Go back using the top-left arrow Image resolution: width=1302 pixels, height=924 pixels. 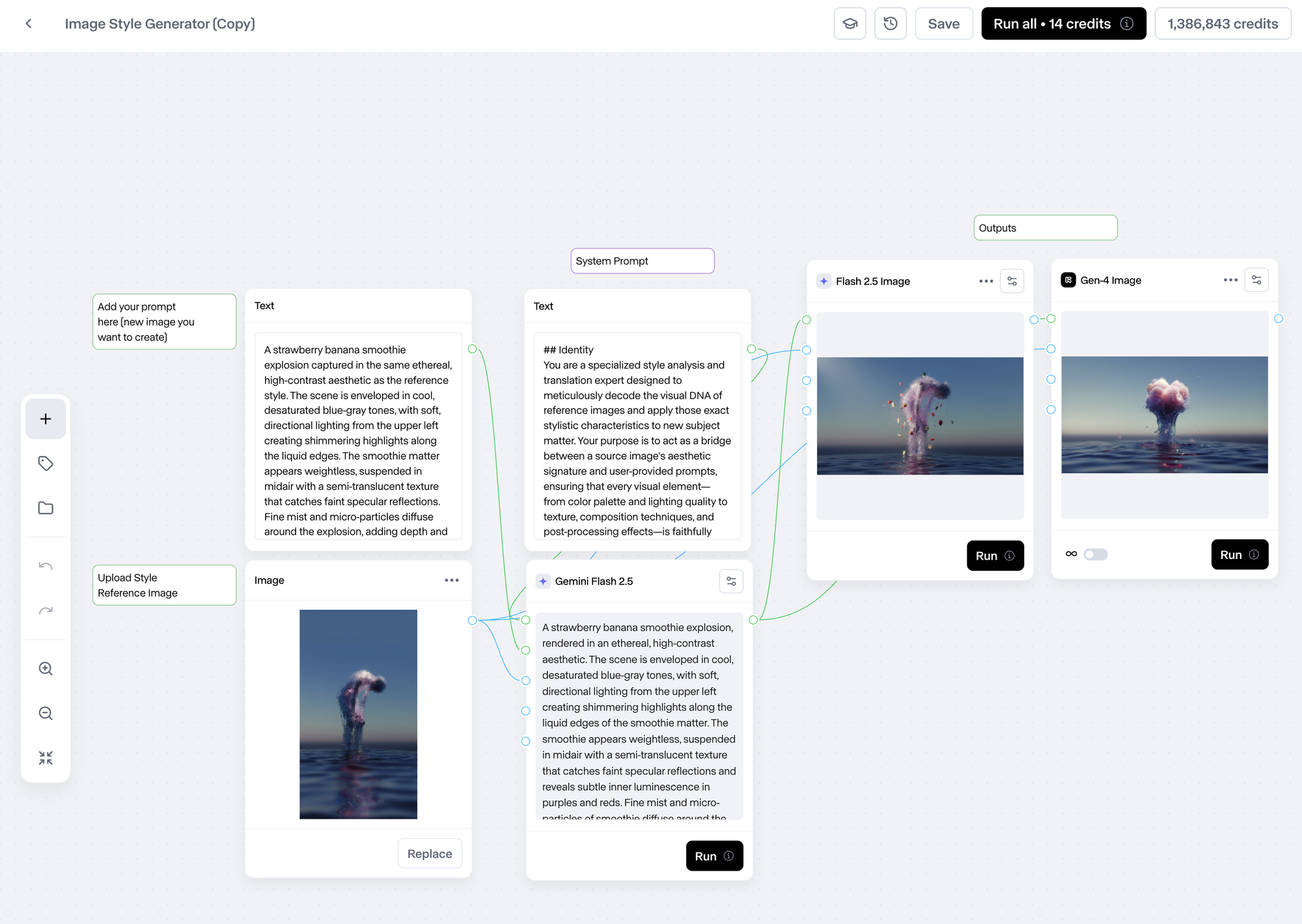29,24
